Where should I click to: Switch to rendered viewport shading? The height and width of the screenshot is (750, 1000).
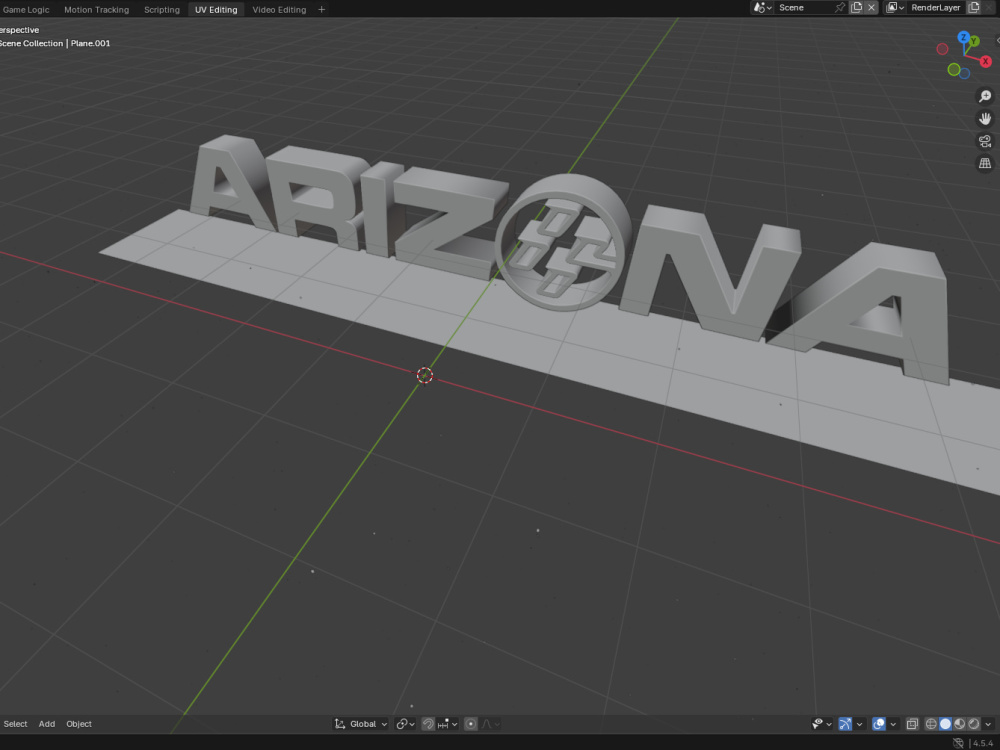973,724
